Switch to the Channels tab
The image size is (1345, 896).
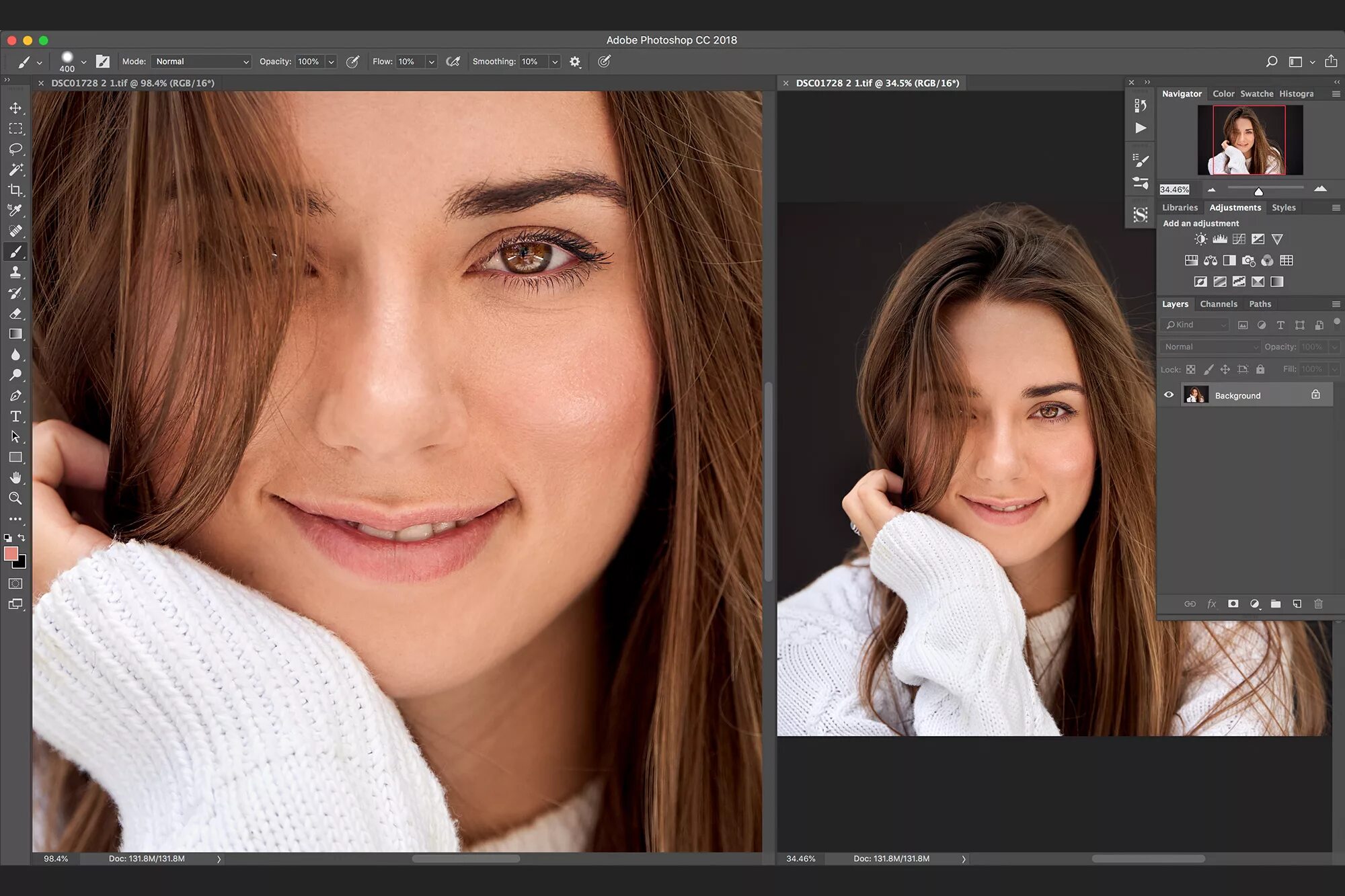pyautogui.click(x=1218, y=304)
